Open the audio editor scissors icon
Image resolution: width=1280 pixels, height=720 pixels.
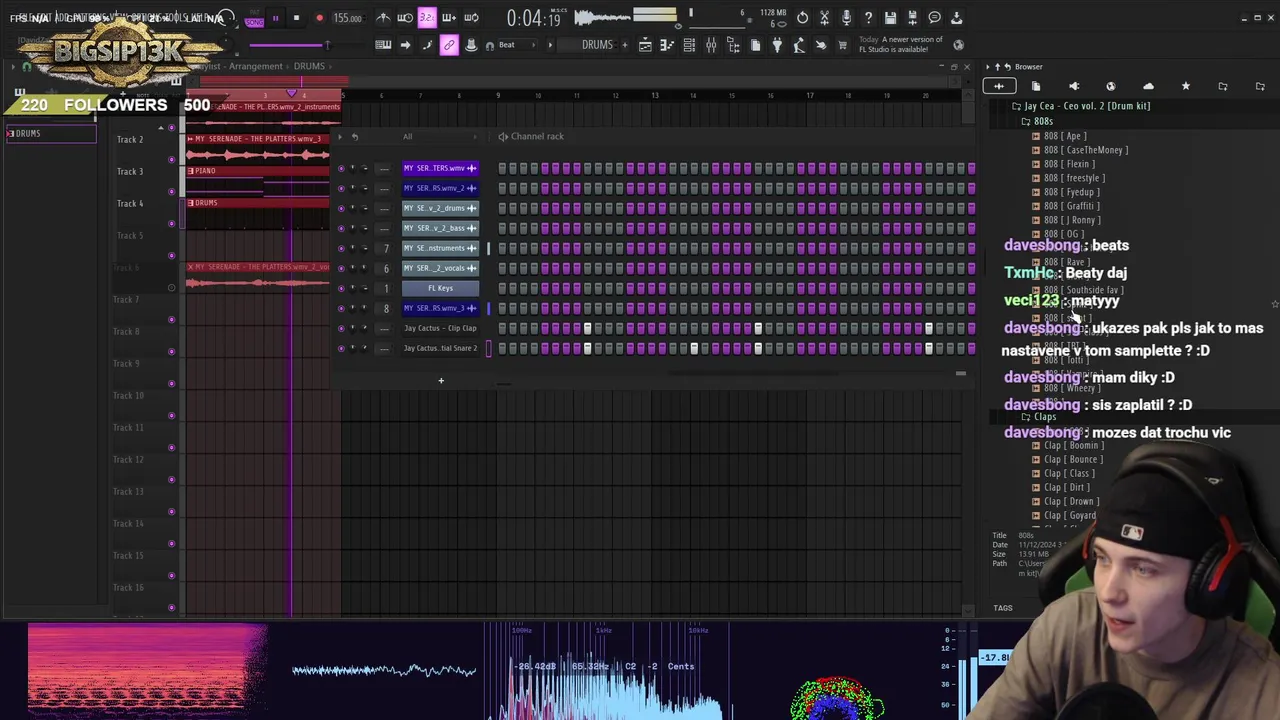824,18
